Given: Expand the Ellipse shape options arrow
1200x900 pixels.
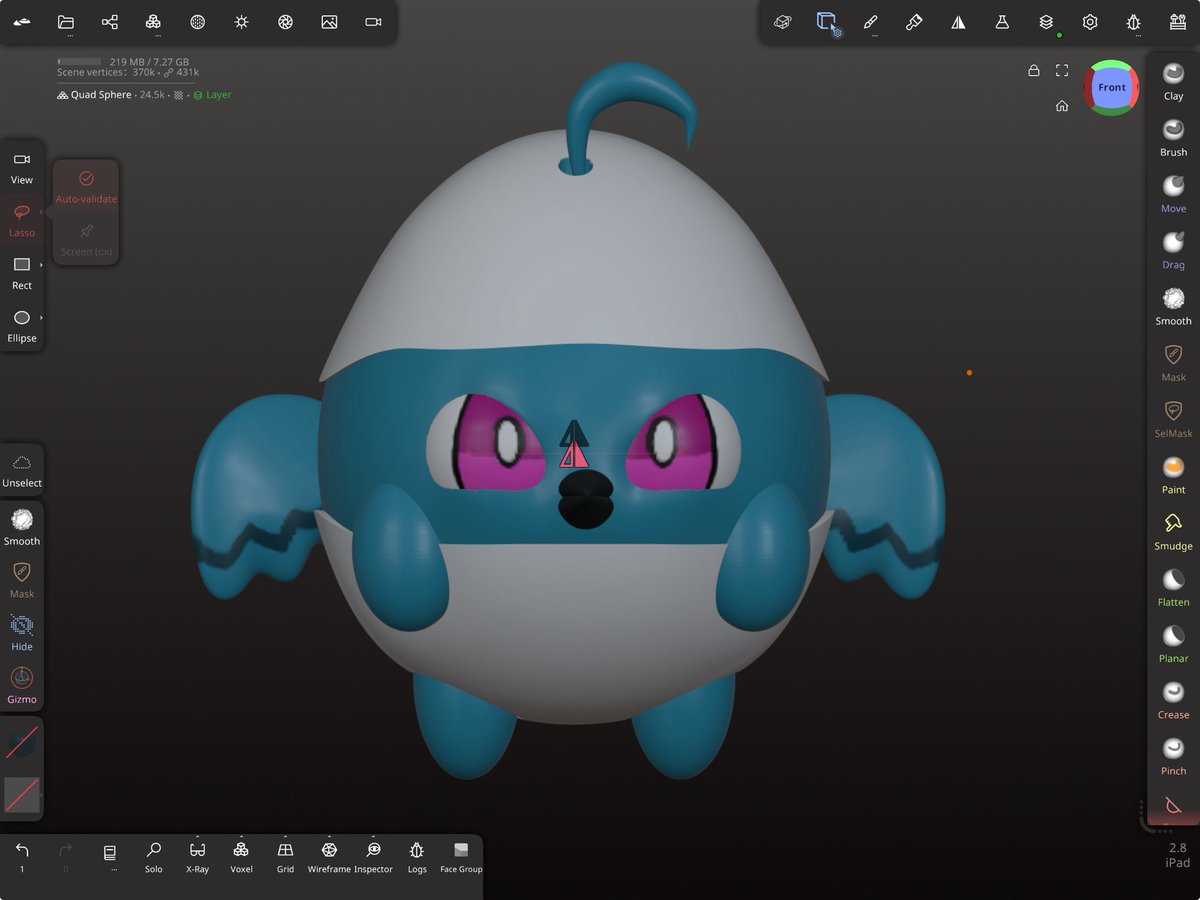Looking at the screenshot, I should coord(41,318).
